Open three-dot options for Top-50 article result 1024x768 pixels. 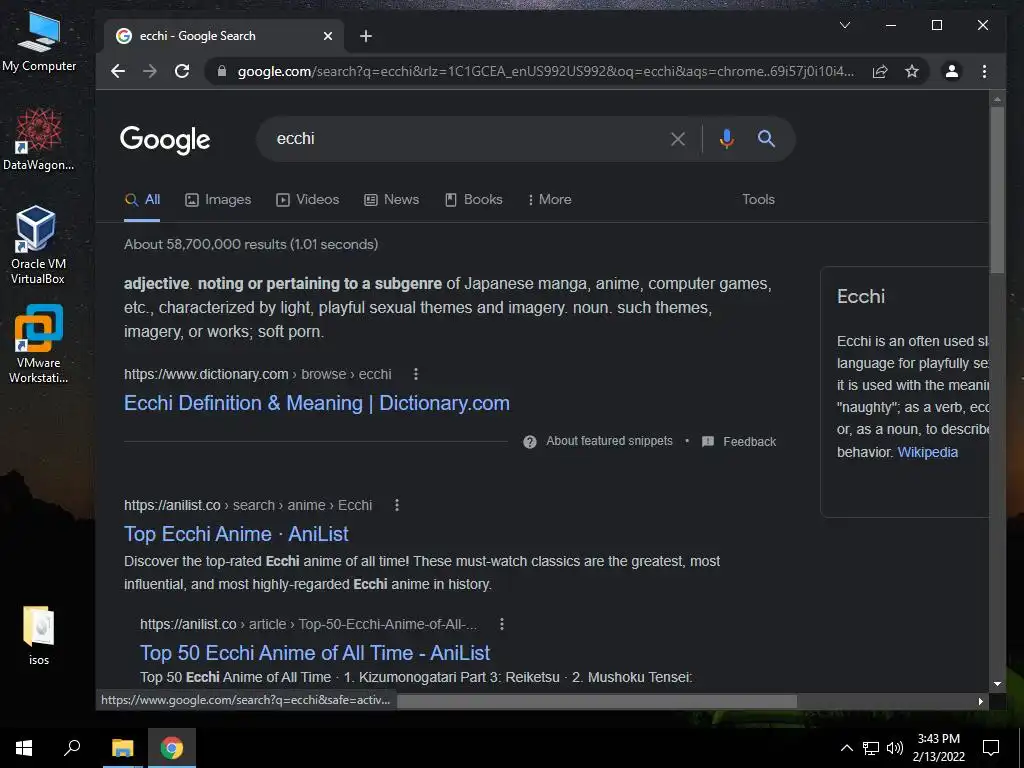coord(502,624)
